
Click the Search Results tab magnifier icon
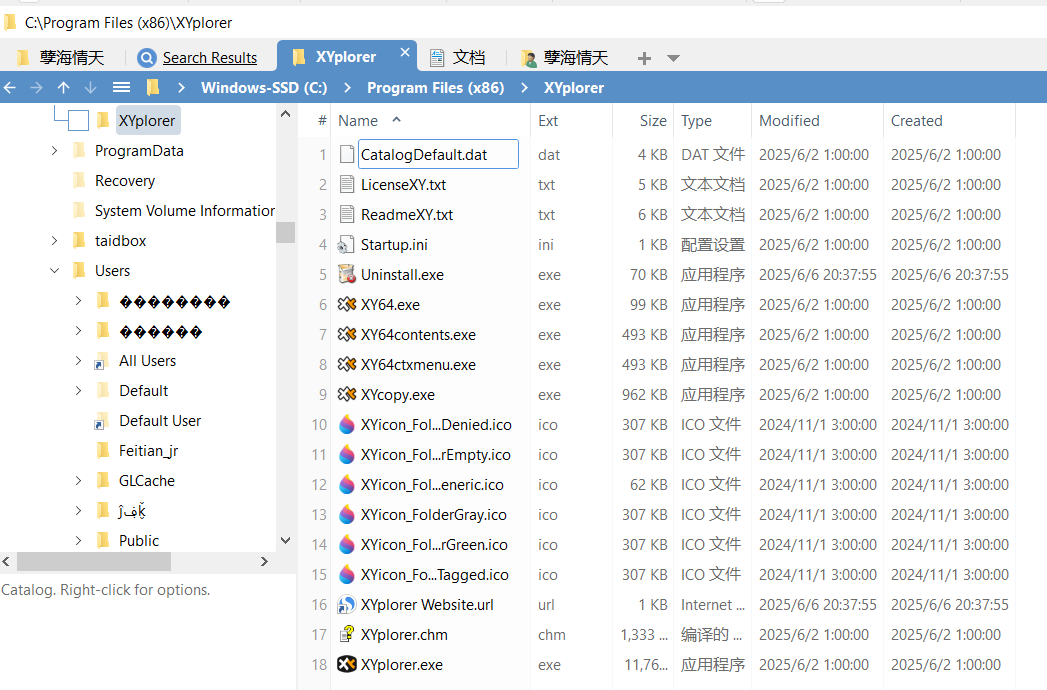pyautogui.click(x=147, y=58)
